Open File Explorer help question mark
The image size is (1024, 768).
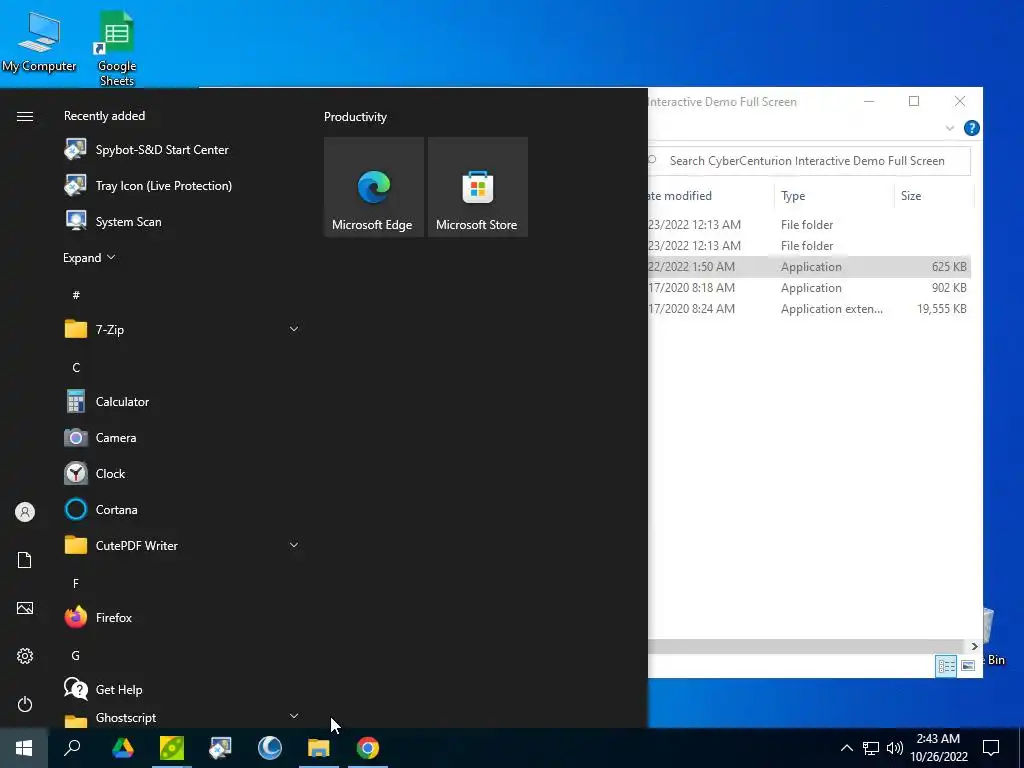point(972,128)
